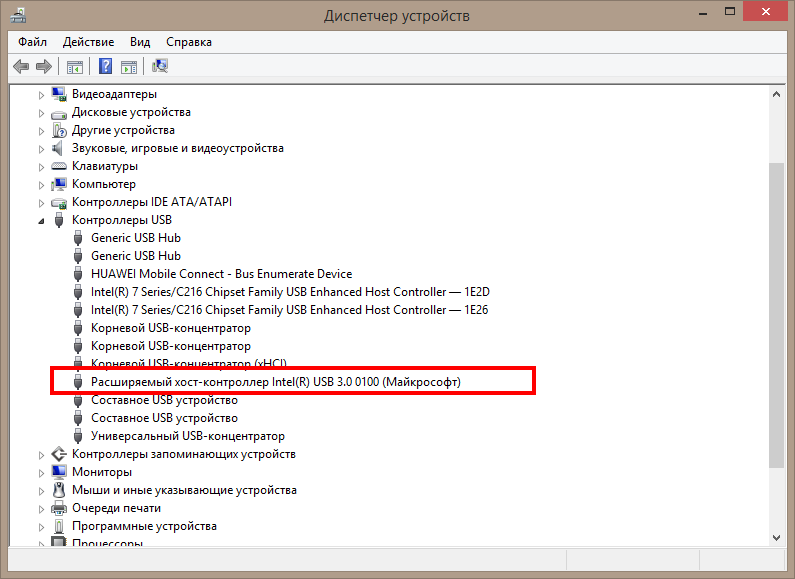Select Универсальный USB-концентратор

click(x=188, y=436)
